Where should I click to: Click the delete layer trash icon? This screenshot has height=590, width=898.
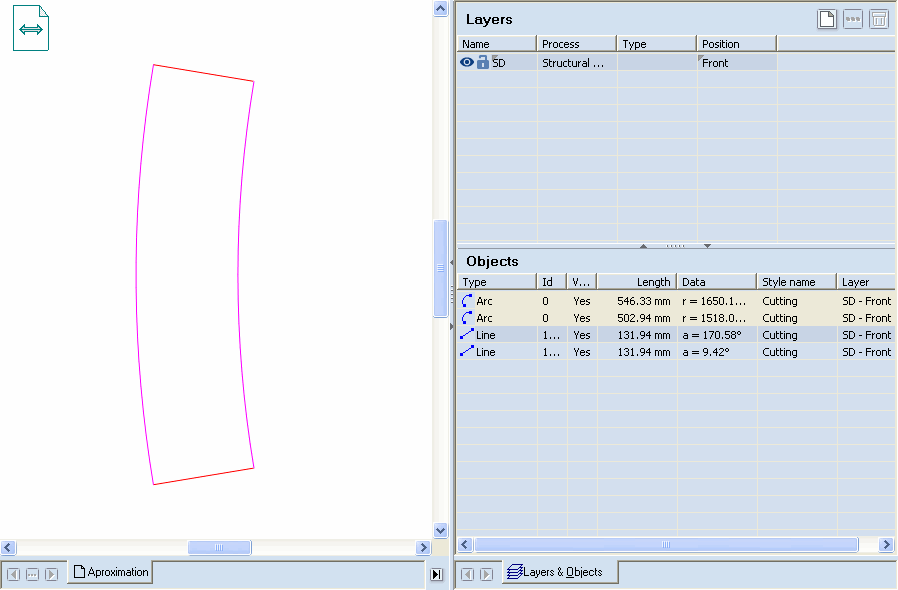tap(879, 19)
